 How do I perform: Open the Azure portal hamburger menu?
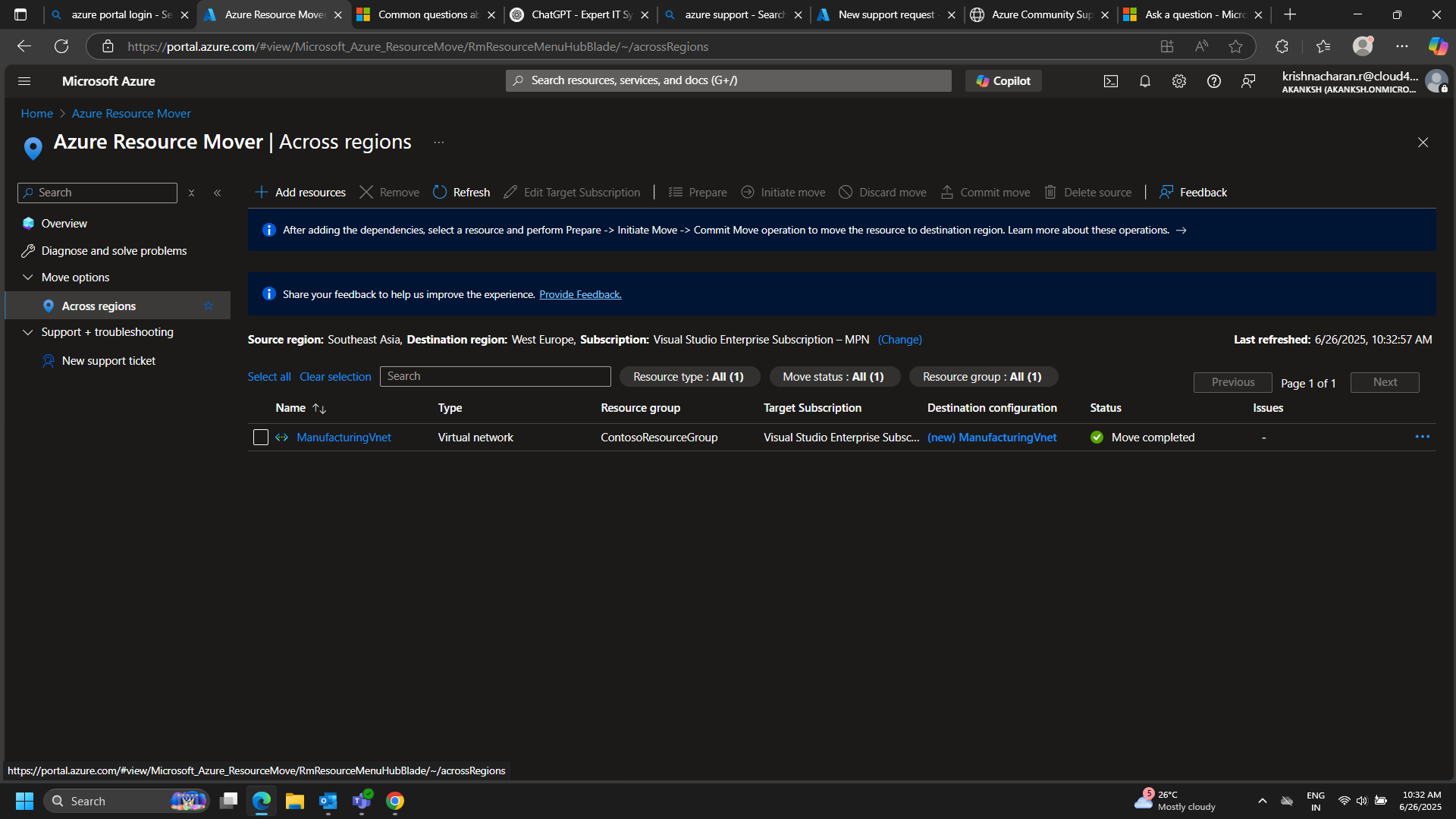tap(24, 81)
